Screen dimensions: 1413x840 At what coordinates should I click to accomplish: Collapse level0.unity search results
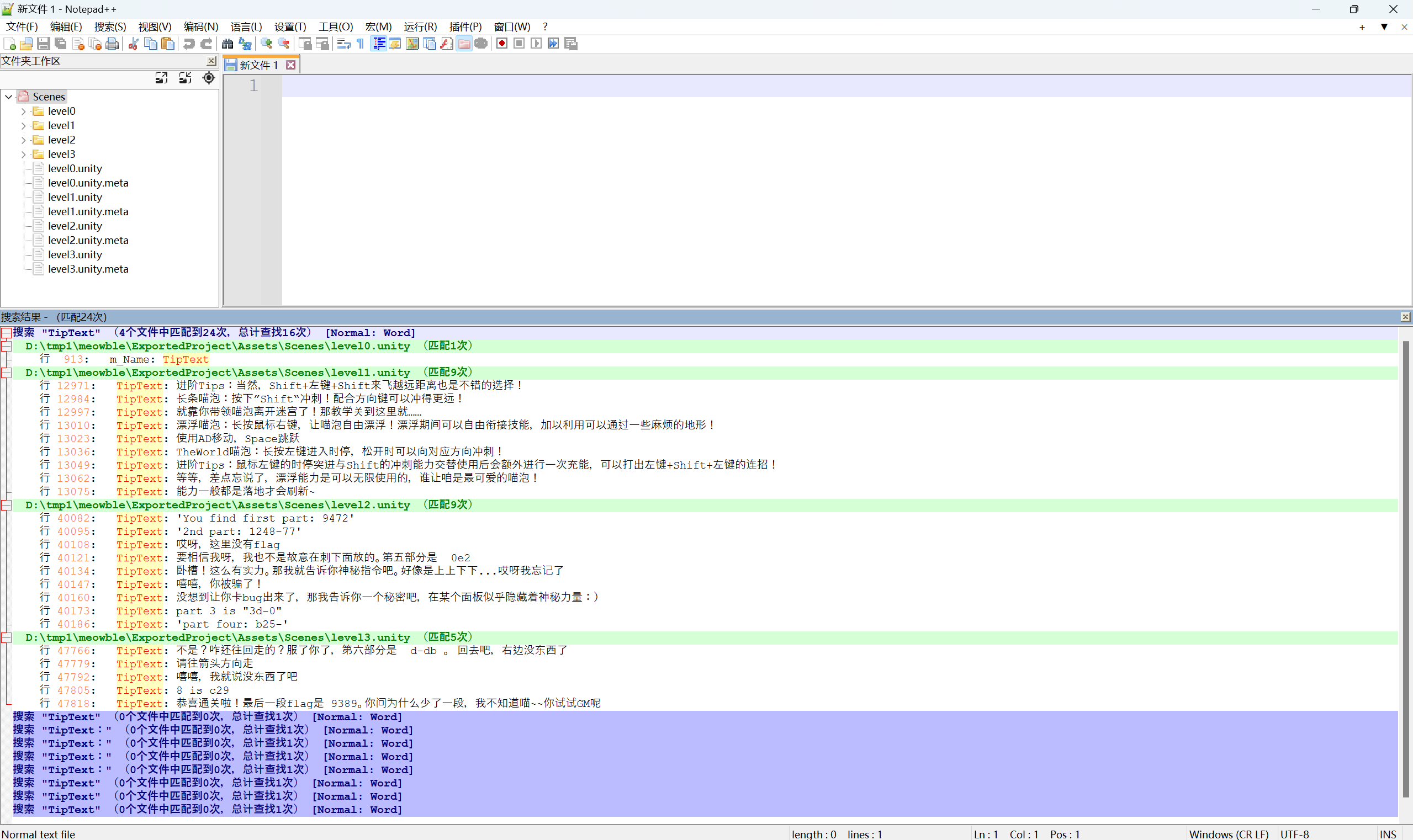click(x=6, y=346)
